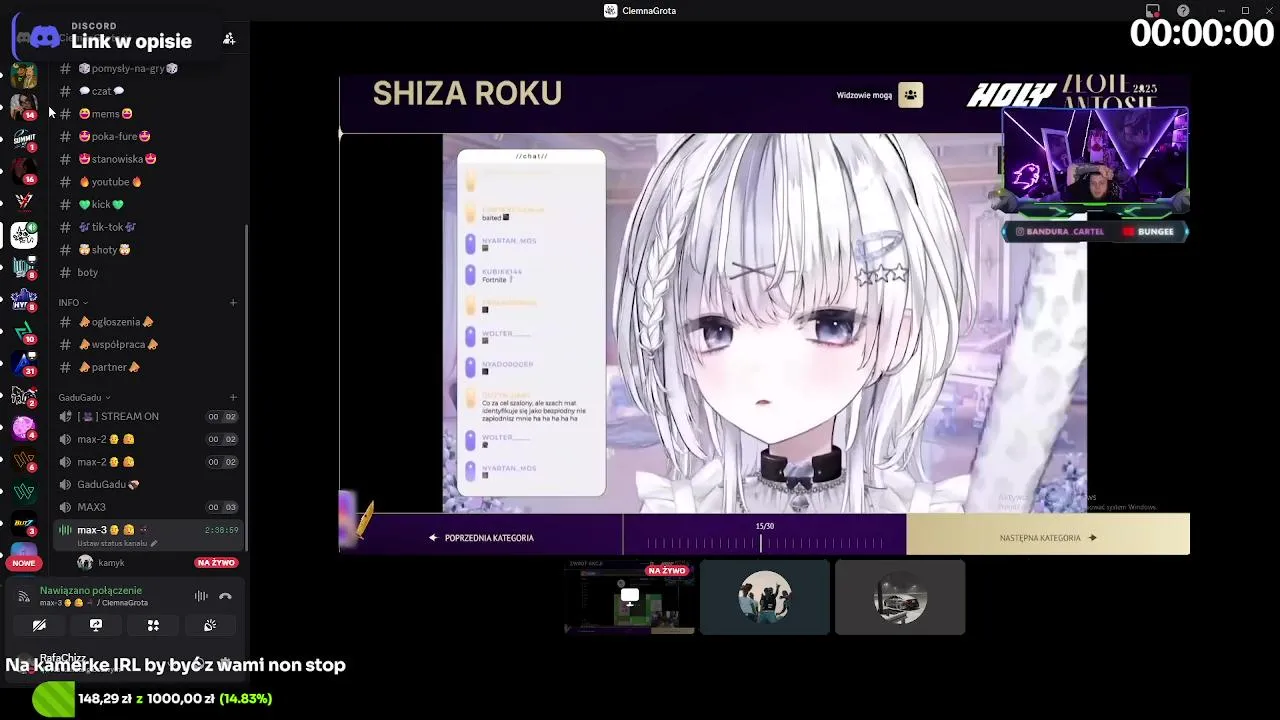The image size is (1280, 720).
Task: Click the Nawiązano połączenie status text
Action: coord(90,590)
